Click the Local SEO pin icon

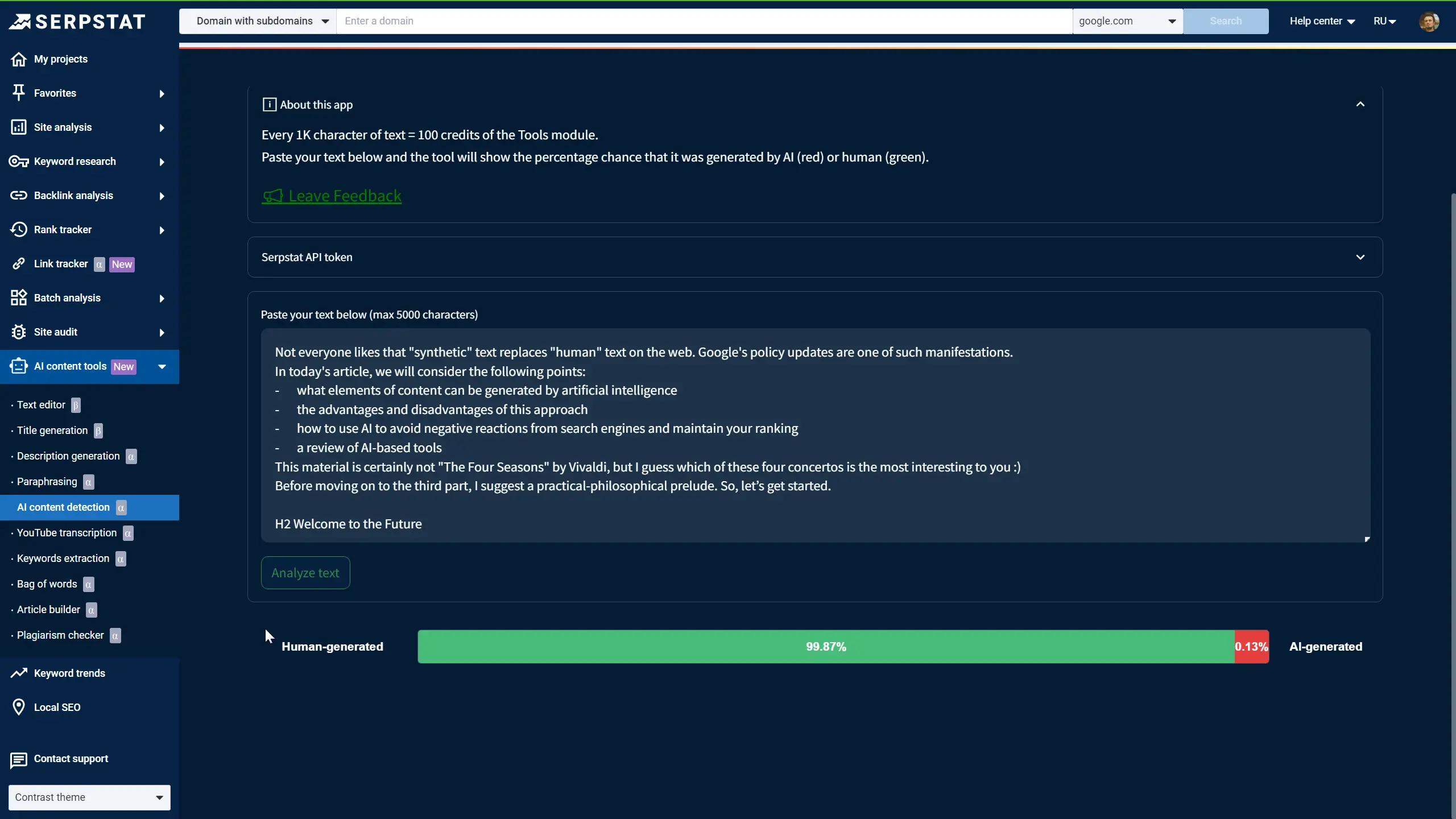coord(19,707)
